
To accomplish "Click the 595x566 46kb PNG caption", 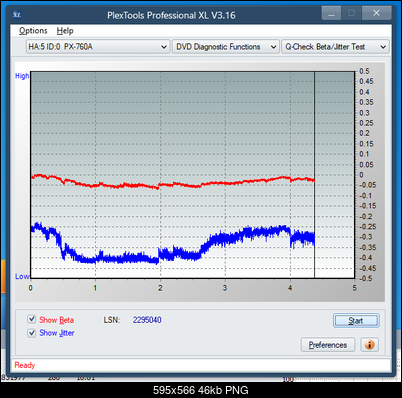I will 201,390.
